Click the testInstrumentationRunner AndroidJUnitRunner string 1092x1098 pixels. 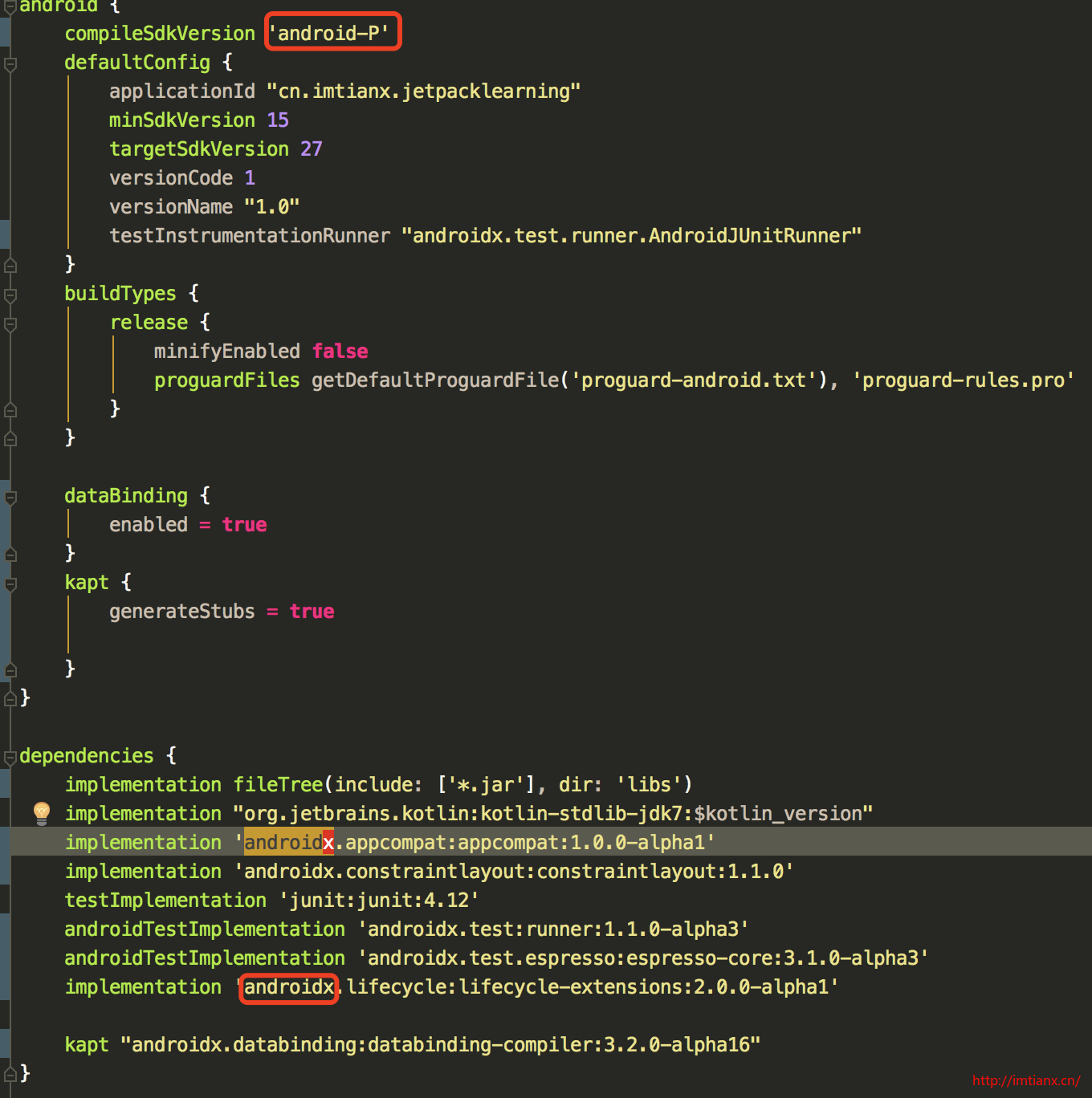click(x=632, y=235)
